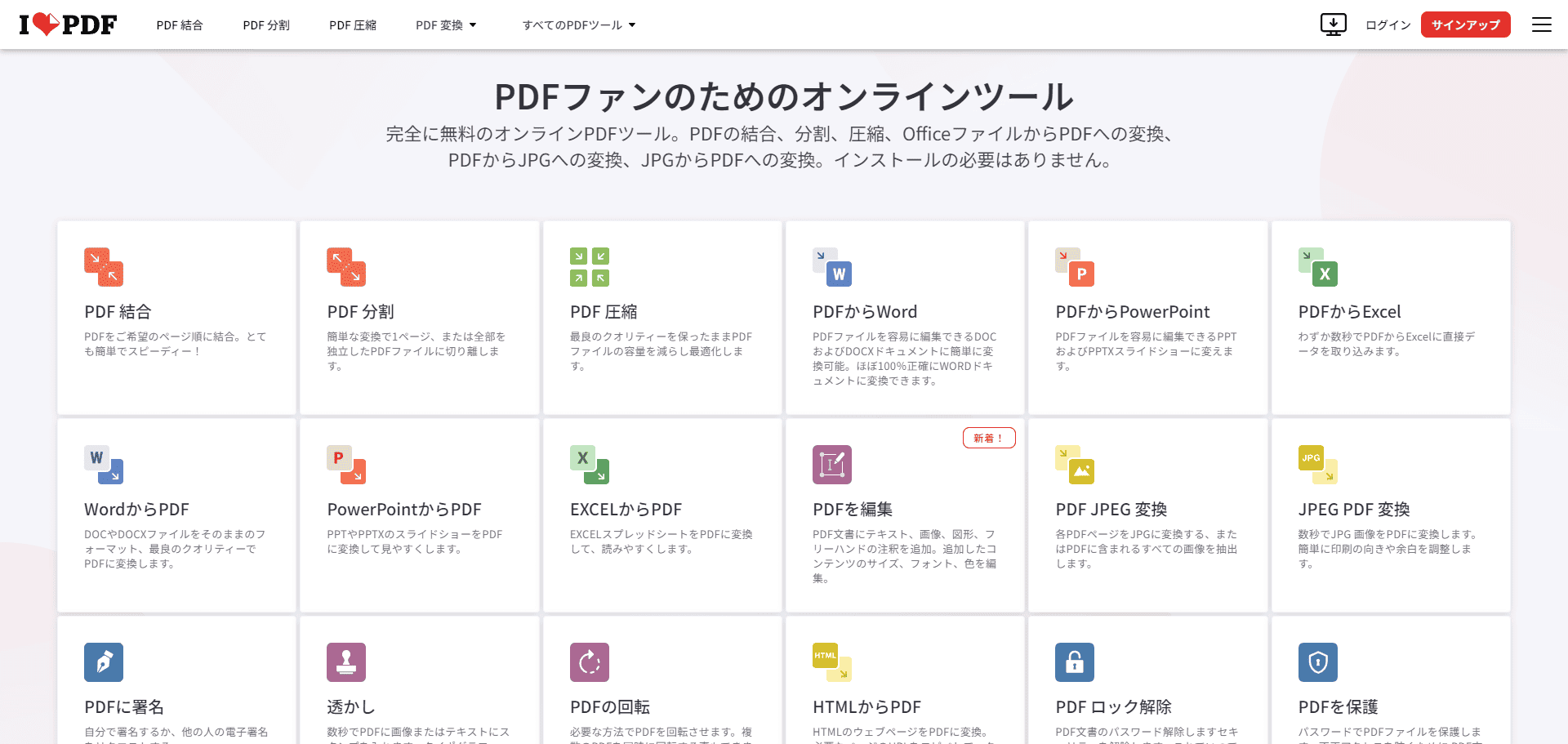Click the iLovePDF logo
This screenshot has height=744, width=1568.
point(68,25)
